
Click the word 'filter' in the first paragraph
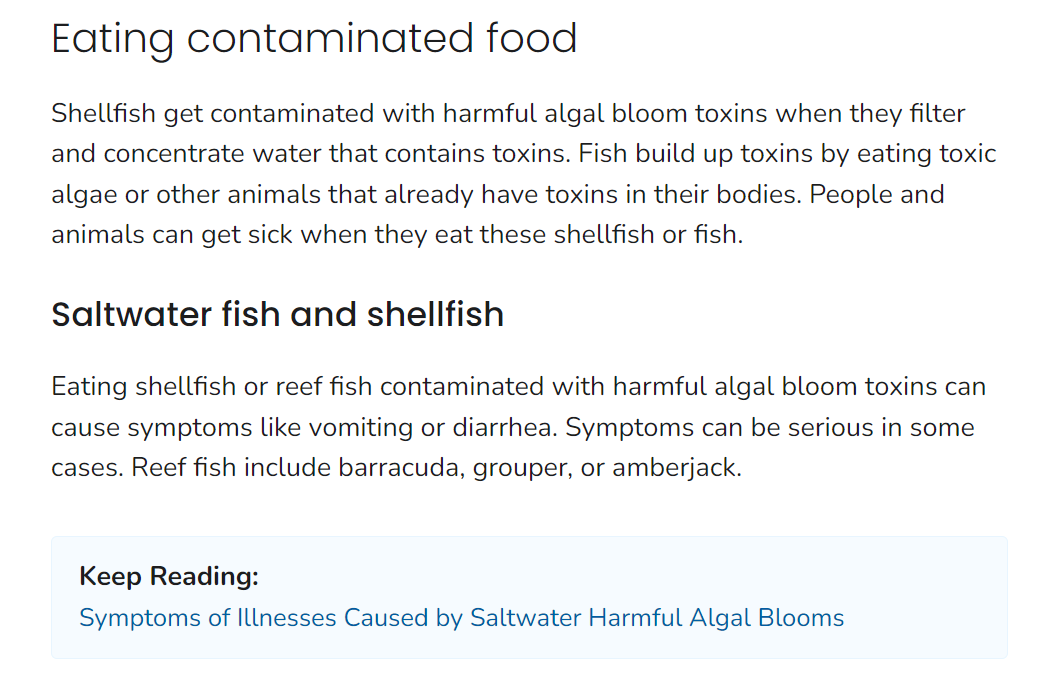[937, 114]
